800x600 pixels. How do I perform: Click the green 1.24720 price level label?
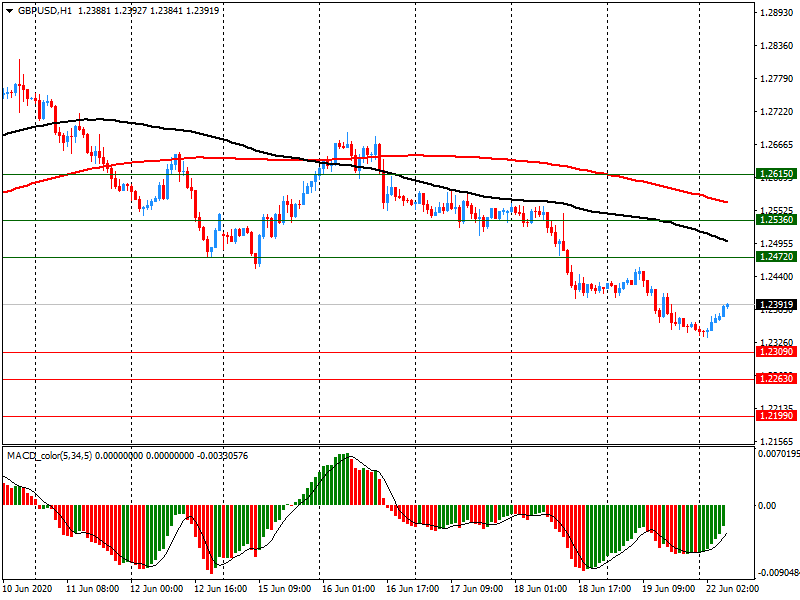pos(776,258)
